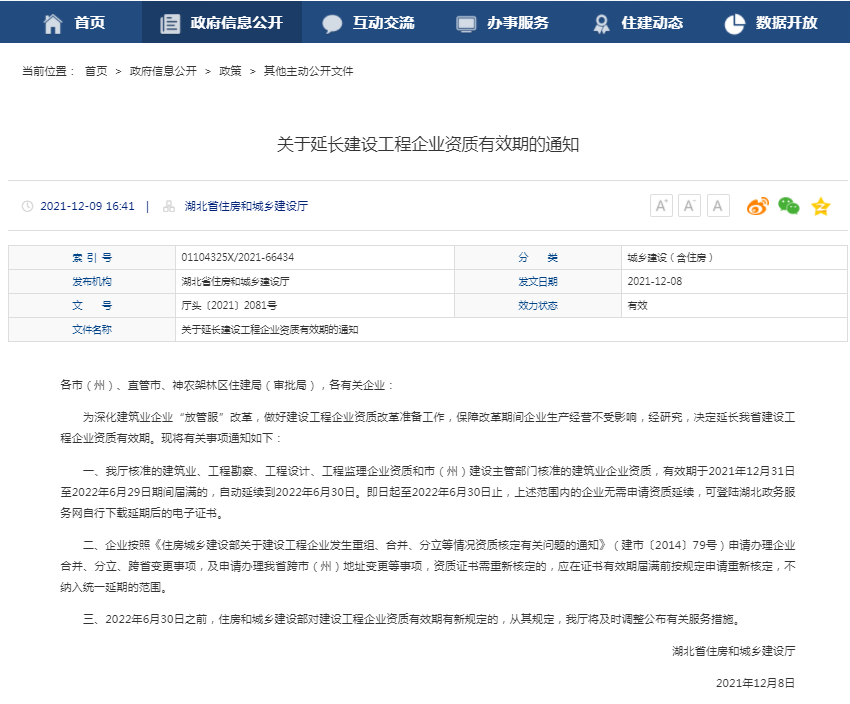Click the A- decrease font size icon
Screen dimensions: 850x704
689,205
